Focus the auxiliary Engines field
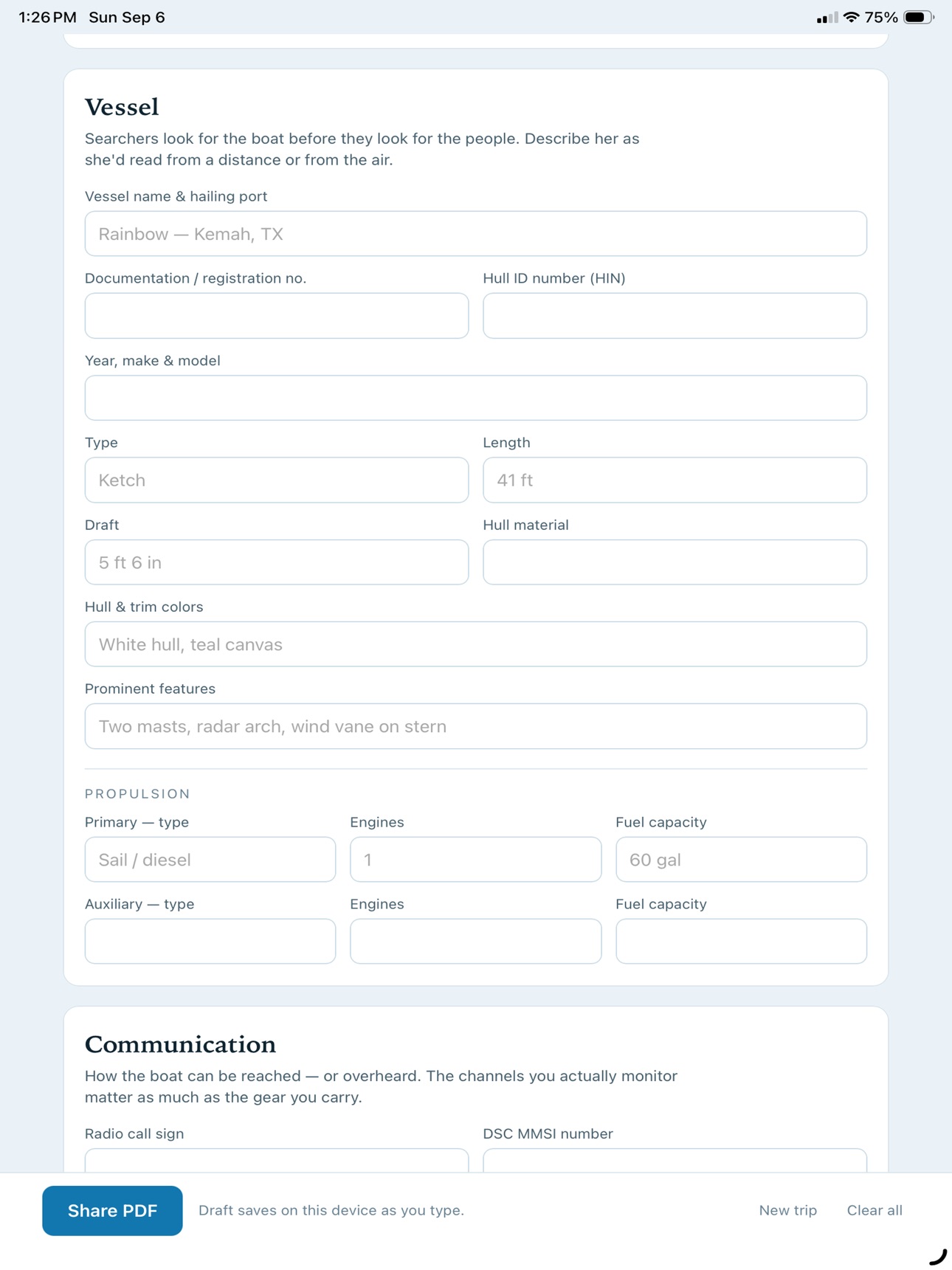 tap(475, 941)
